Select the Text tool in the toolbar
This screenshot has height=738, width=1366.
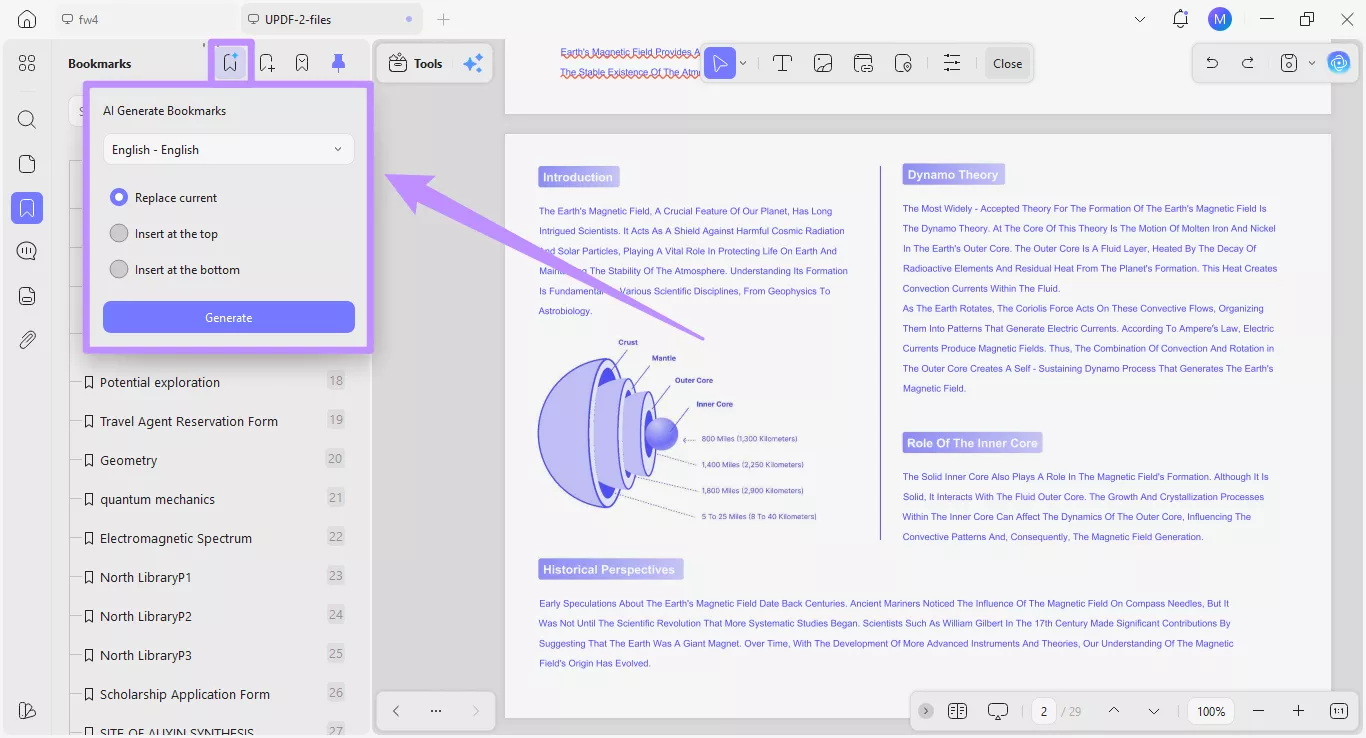point(783,63)
